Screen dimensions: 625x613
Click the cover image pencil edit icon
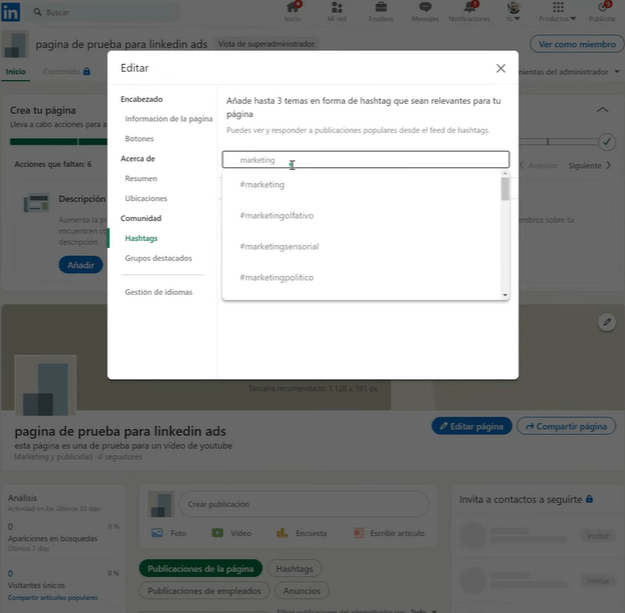tap(607, 322)
